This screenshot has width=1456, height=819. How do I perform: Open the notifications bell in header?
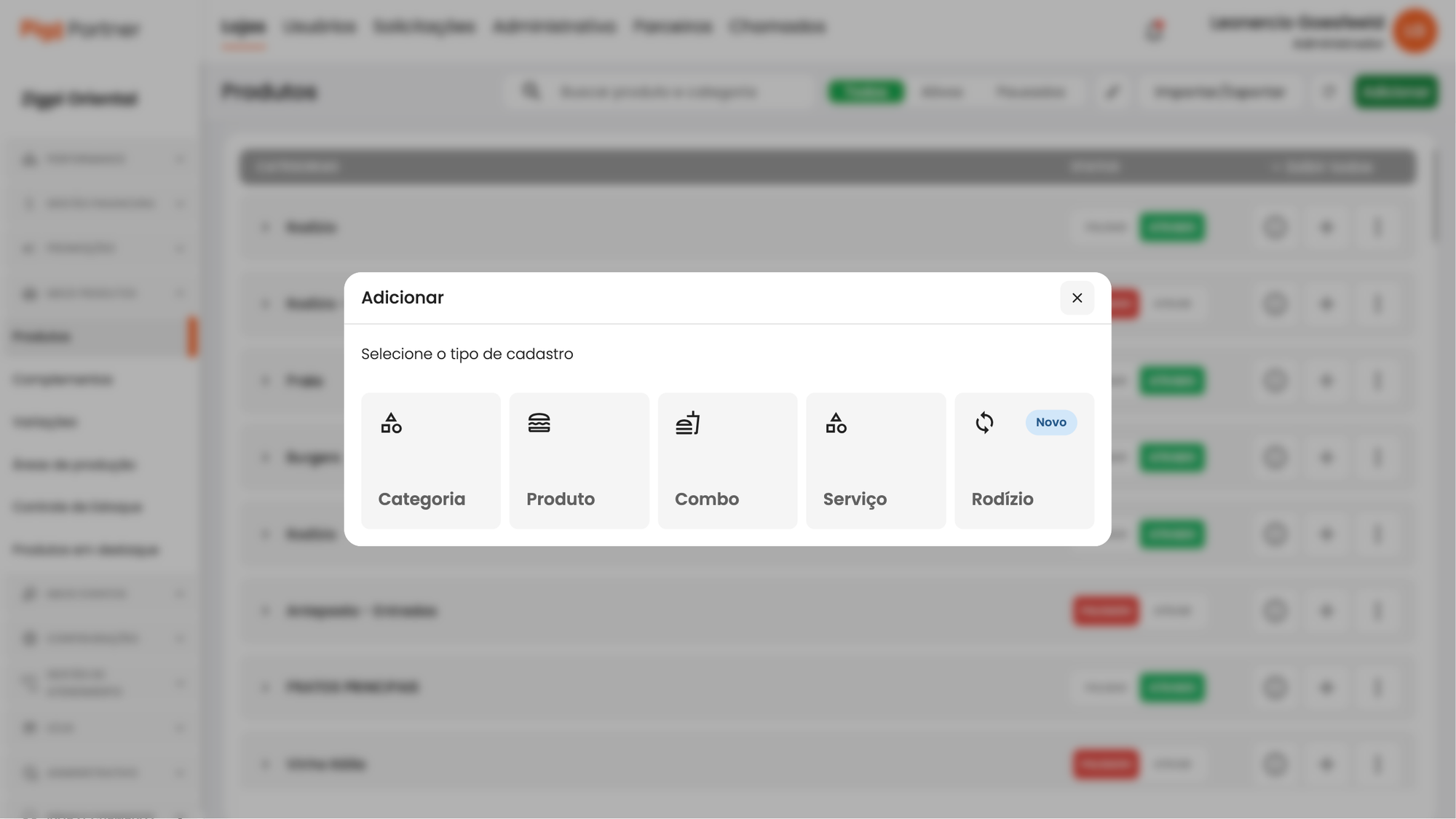[x=1155, y=31]
